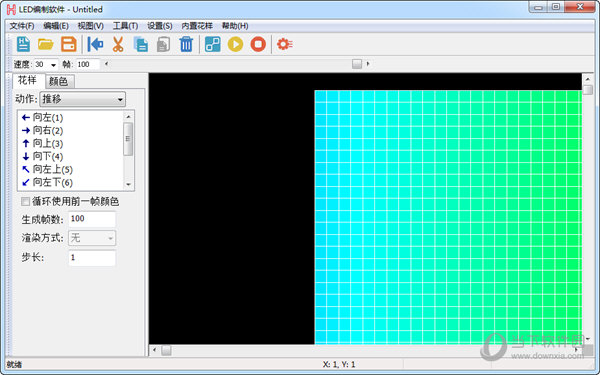600x375 pixels.
Task: Delete with the trash can icon
Action: [186, 44]
